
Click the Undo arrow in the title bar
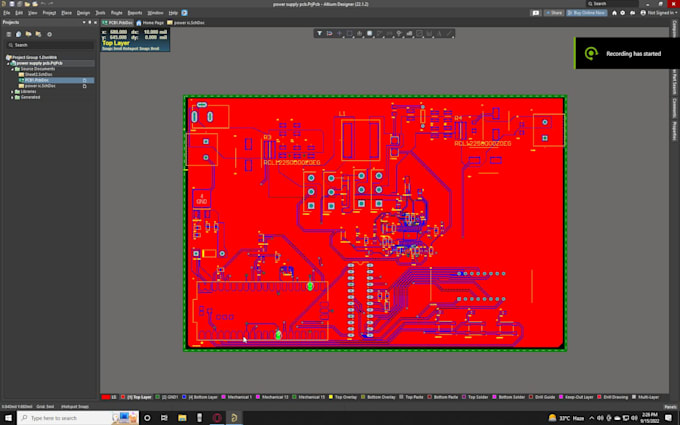click(x=43, y=4)
